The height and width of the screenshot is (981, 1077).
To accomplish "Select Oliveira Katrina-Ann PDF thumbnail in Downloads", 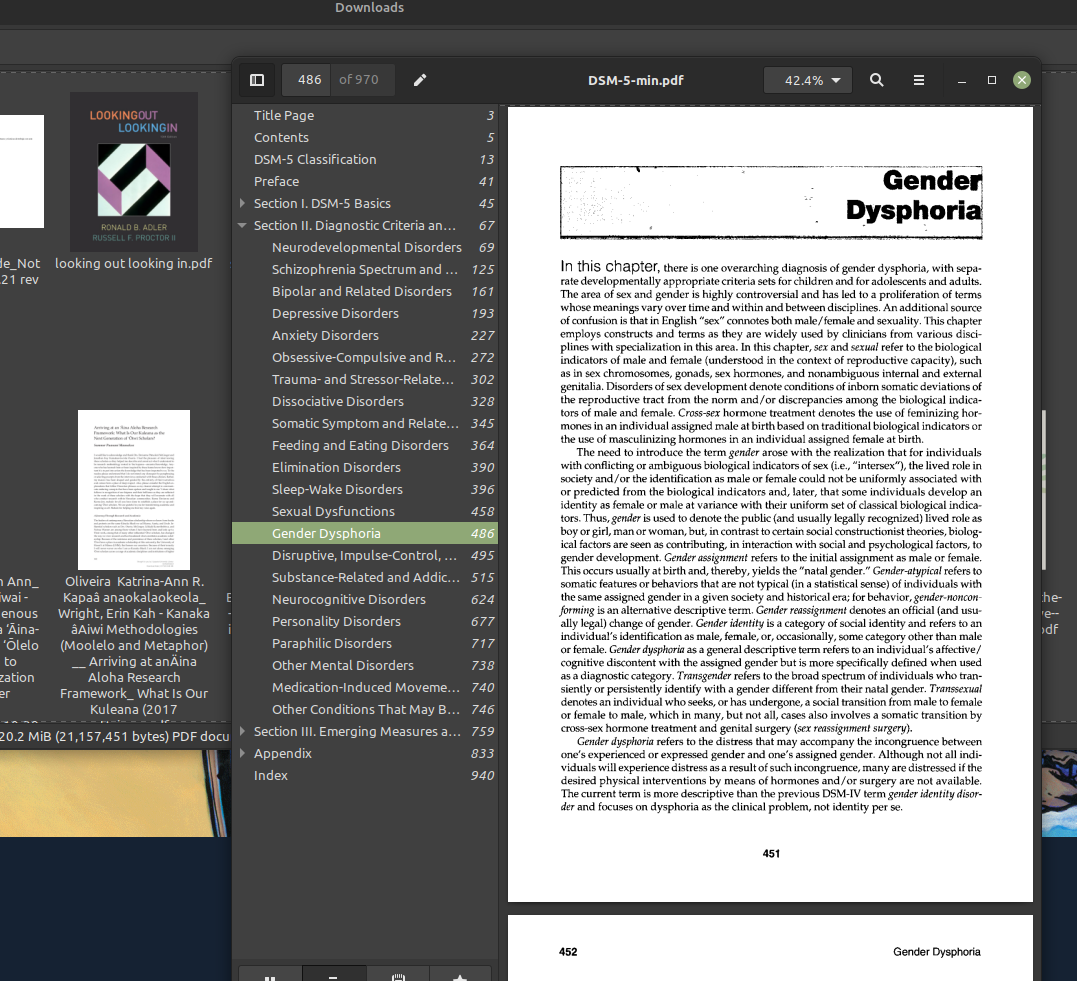I will (x=134, y=490).
